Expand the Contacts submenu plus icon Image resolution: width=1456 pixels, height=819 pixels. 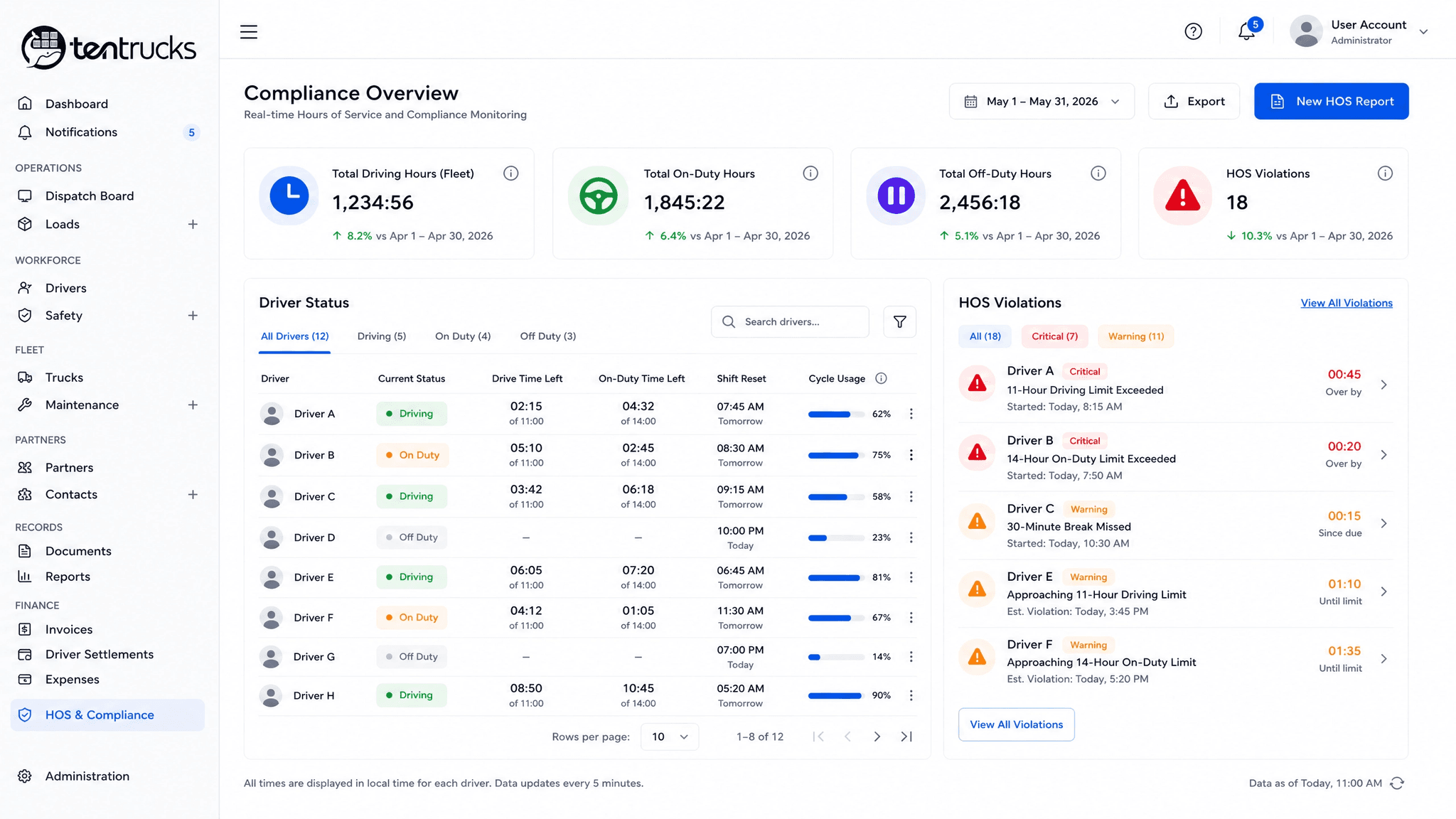coord(193,495)
